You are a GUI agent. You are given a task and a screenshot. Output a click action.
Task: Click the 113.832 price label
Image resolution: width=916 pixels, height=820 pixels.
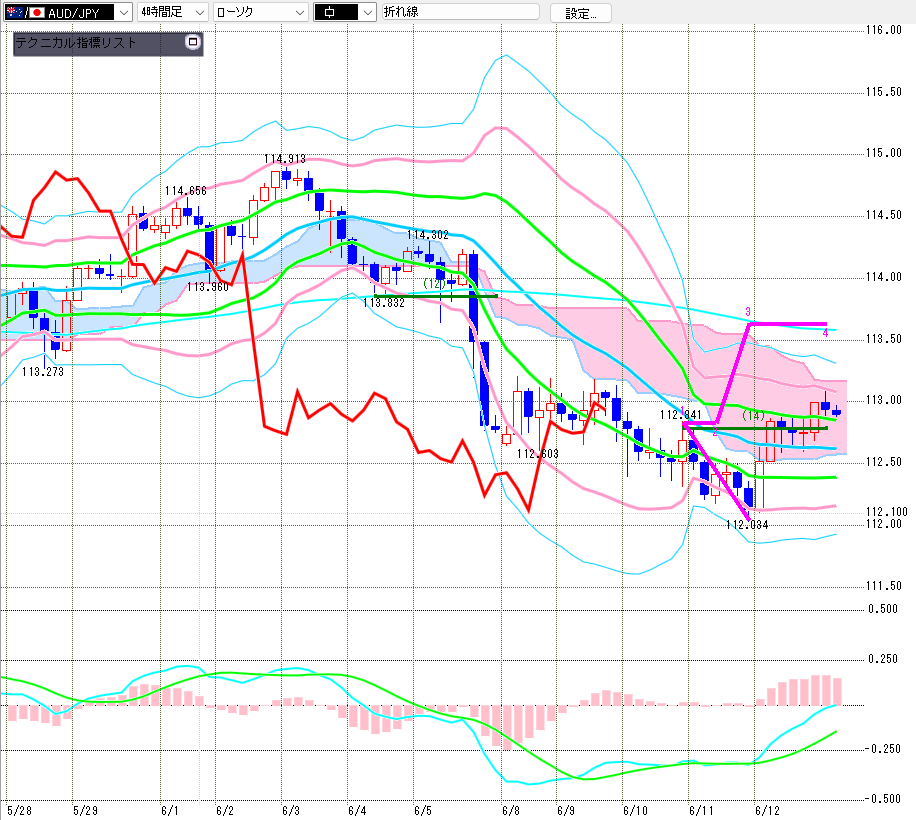(x=384, y=303)
